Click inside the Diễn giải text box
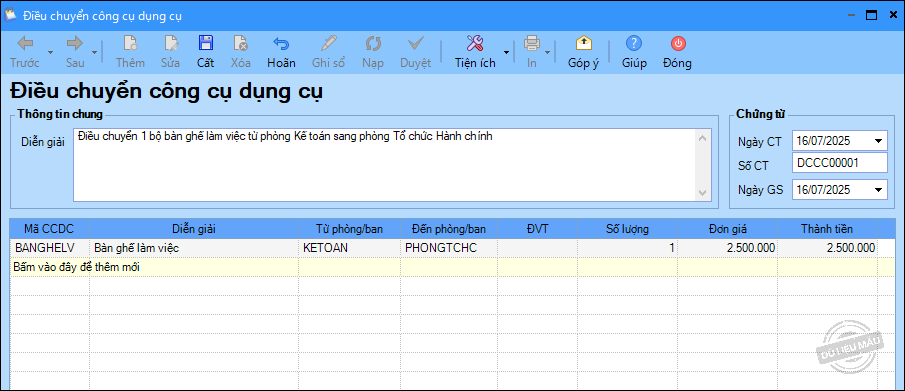905x391 pixels. (385, 165)
